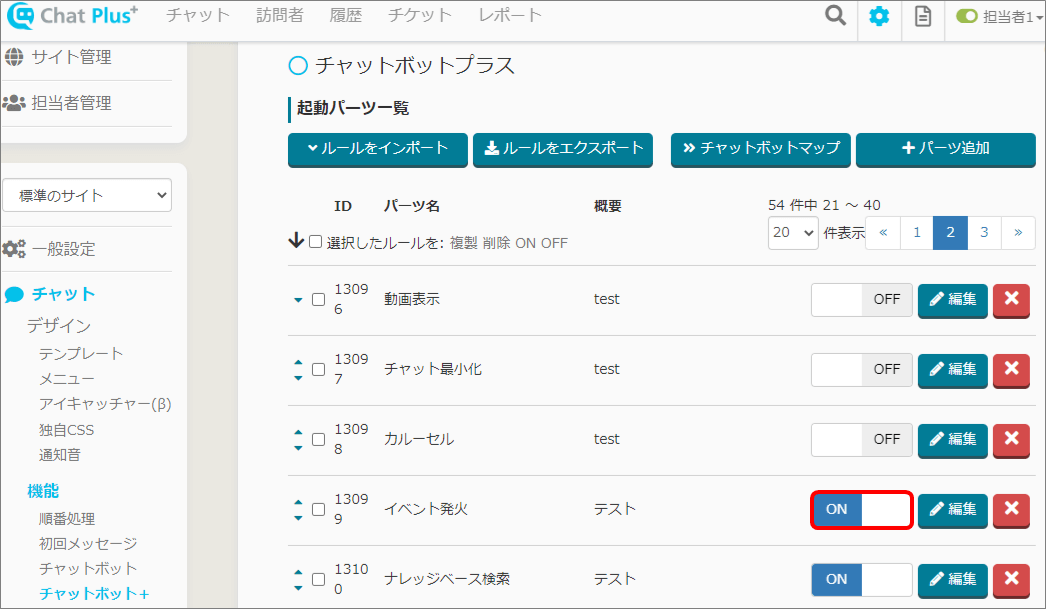Check the チャット最小化 row checkbox
Viewport: 1046px width, 609px height.
[319, 370]
